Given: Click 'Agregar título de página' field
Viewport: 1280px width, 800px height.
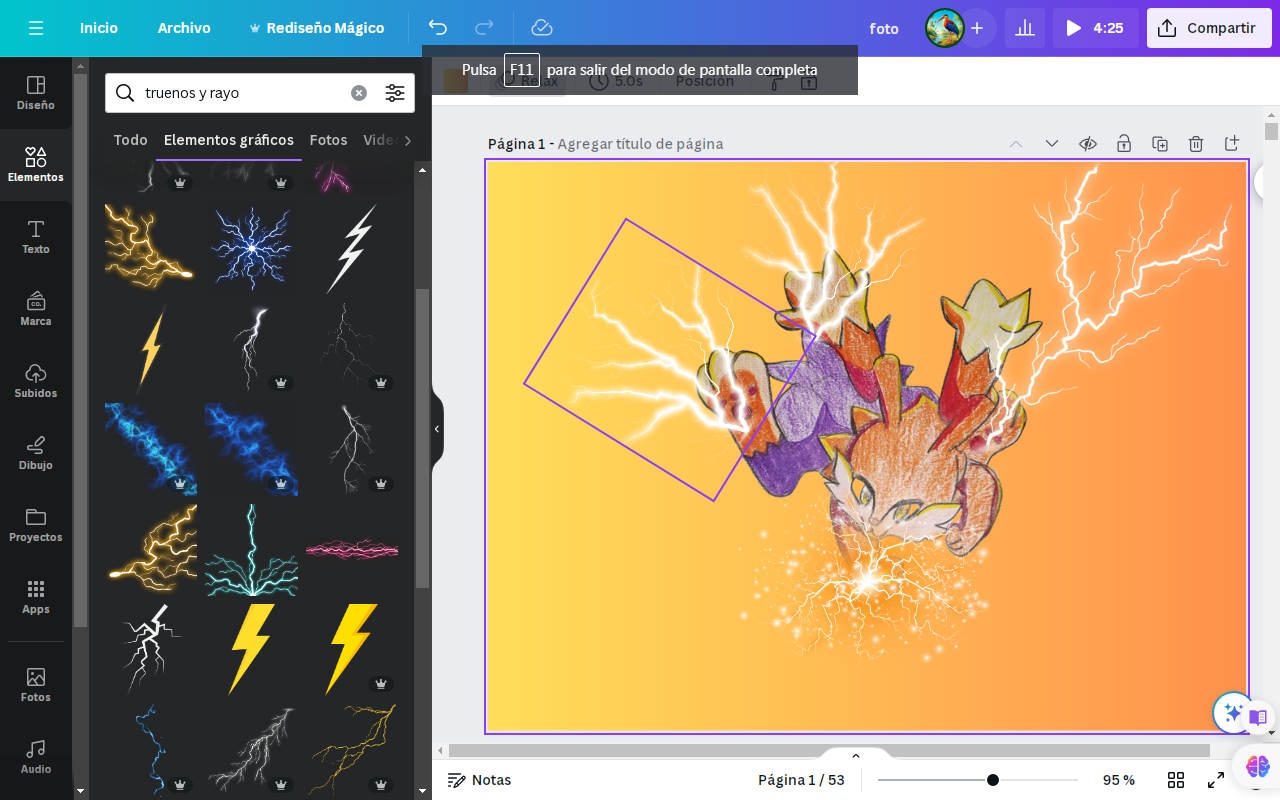Looking at the screenshot, I should (x=640, y=144).
